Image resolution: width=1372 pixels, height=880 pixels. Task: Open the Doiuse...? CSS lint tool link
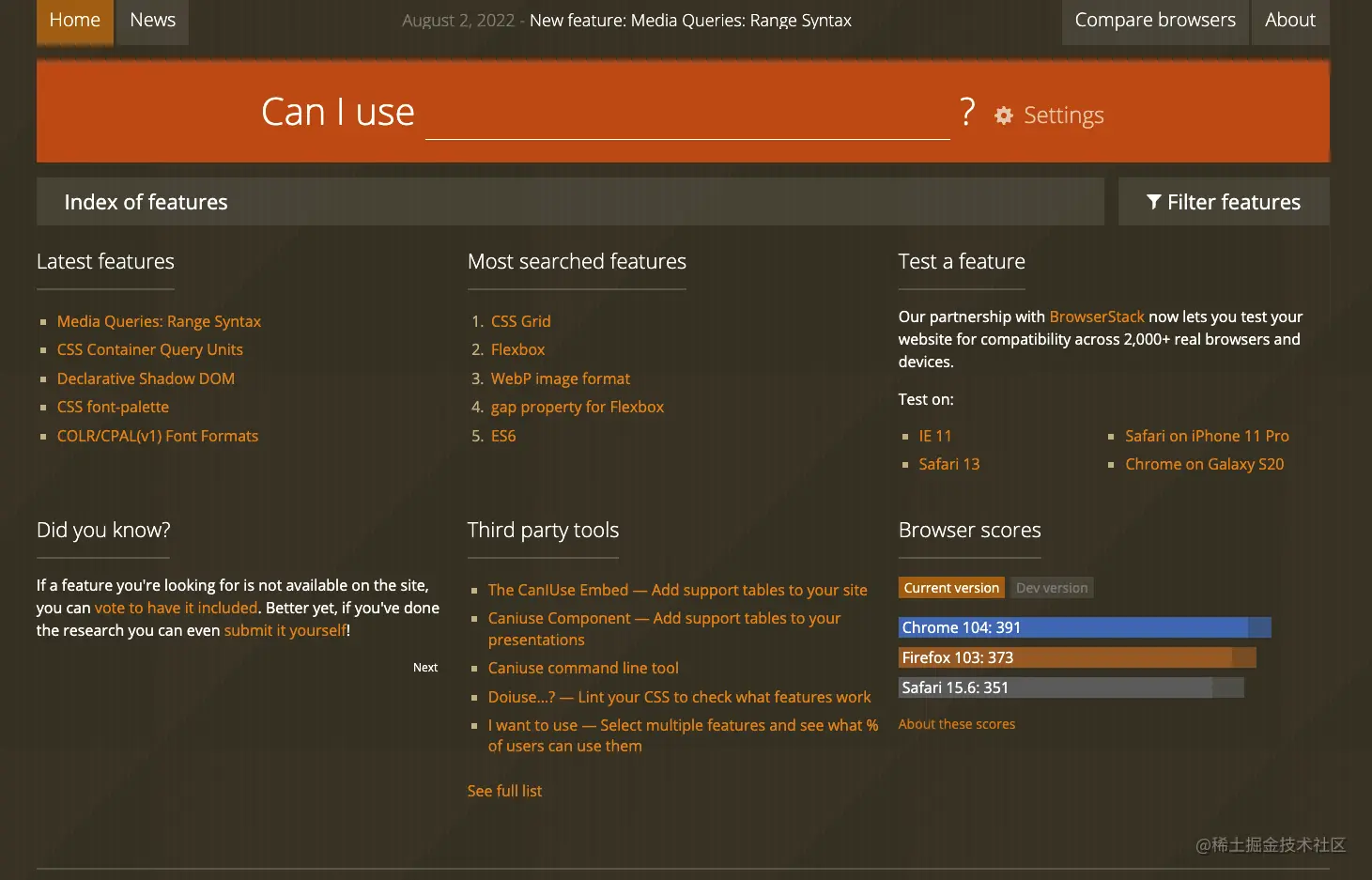680,697
